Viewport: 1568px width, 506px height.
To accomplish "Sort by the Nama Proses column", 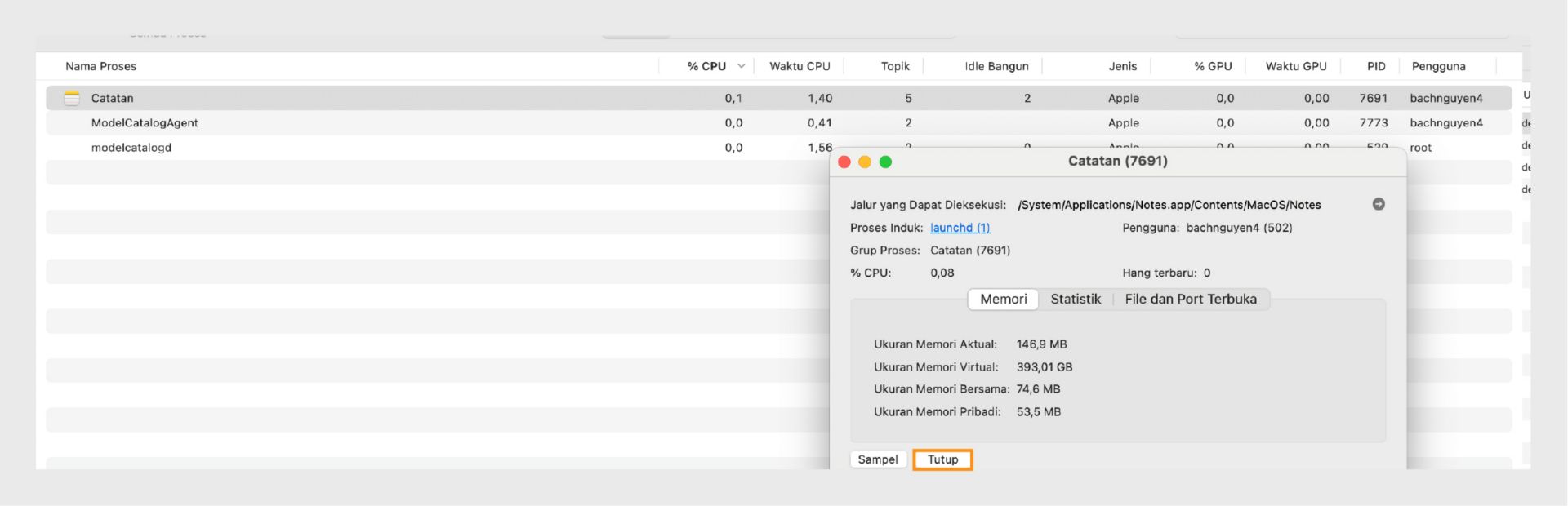I will point(101,66).
